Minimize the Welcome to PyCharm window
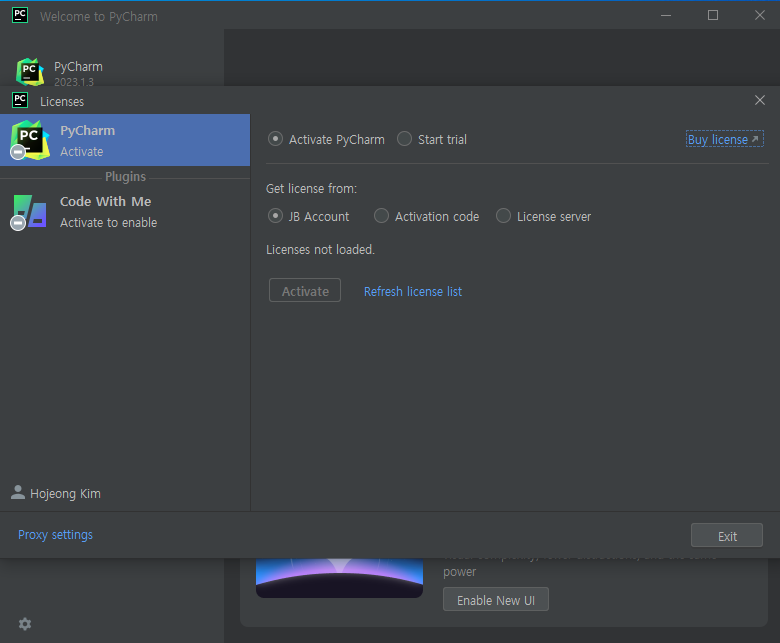 (666, 15)
